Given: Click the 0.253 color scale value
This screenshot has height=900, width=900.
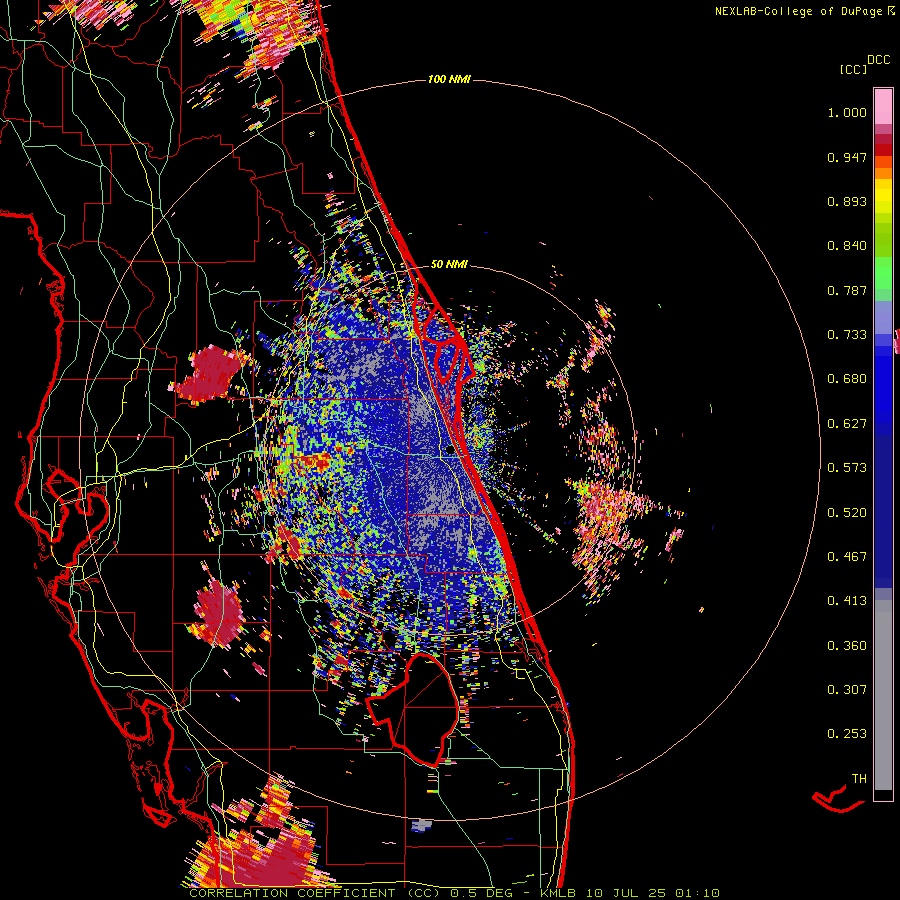Looking at the screenshot, I should click(847, 734).
